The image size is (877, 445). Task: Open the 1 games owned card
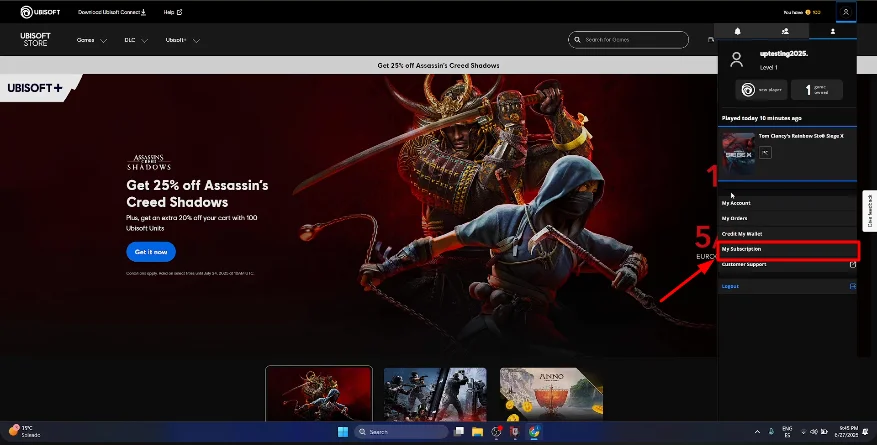coord(817,89)
